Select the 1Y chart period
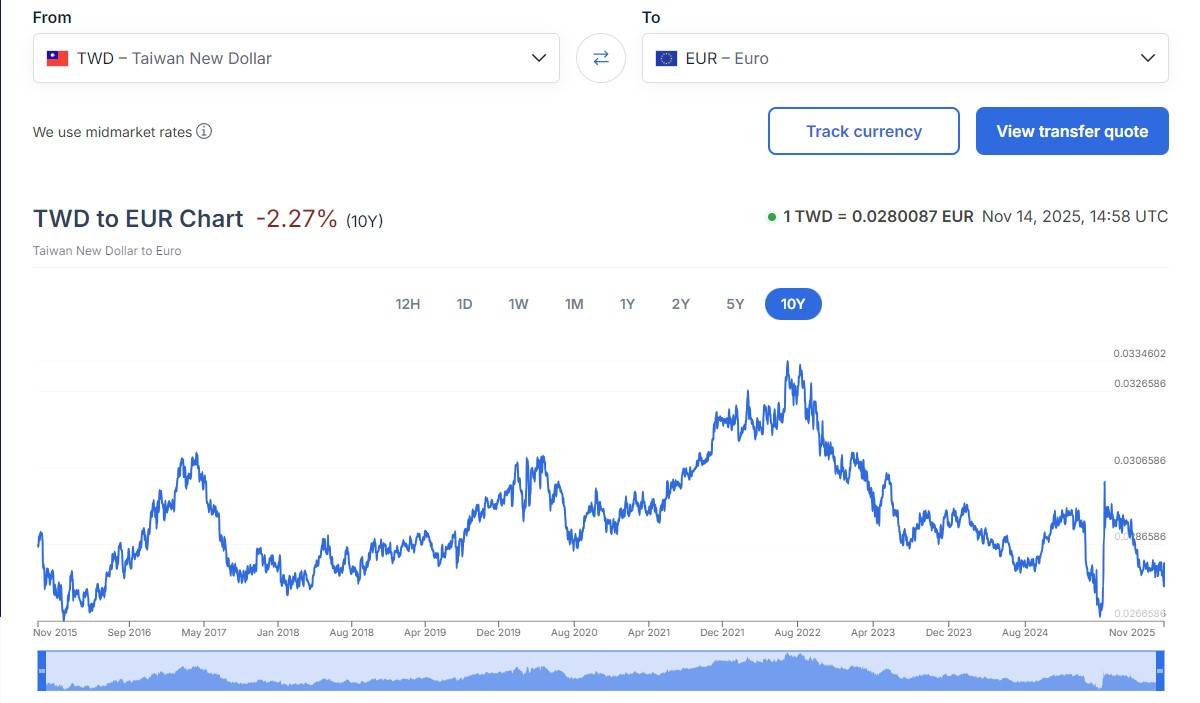This screenshot has width=1200, height=703. click(x=627, y=304)
